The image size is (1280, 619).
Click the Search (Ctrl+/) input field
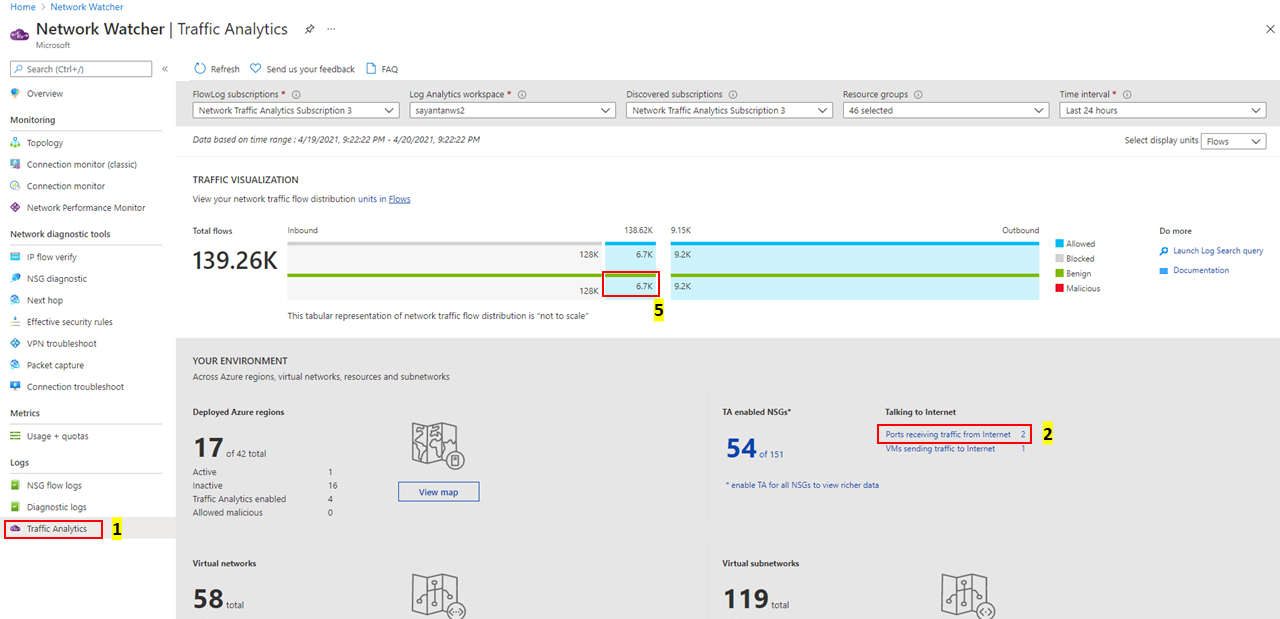pyautogui.click(x=81, y=69)
